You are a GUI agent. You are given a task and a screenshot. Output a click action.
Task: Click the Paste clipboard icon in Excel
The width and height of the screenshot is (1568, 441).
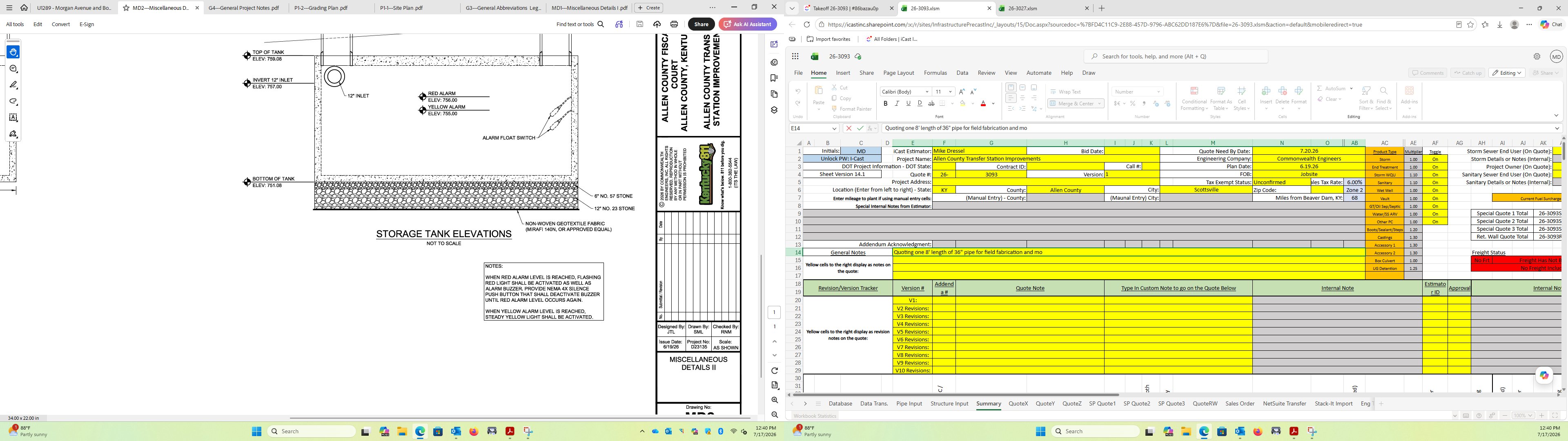pos(819,91)
